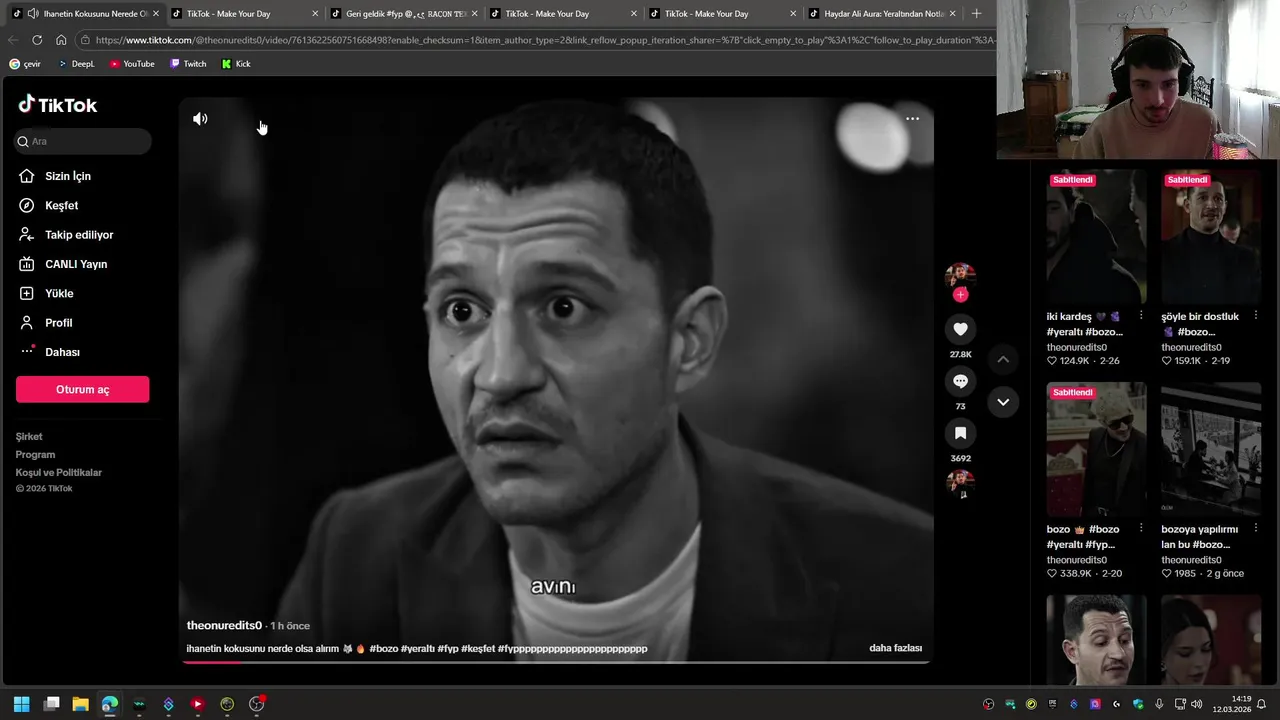Screen dimensions: 1280x720
Task: Click 338.9K likes on bozo card
Action: pos(1068,574)
